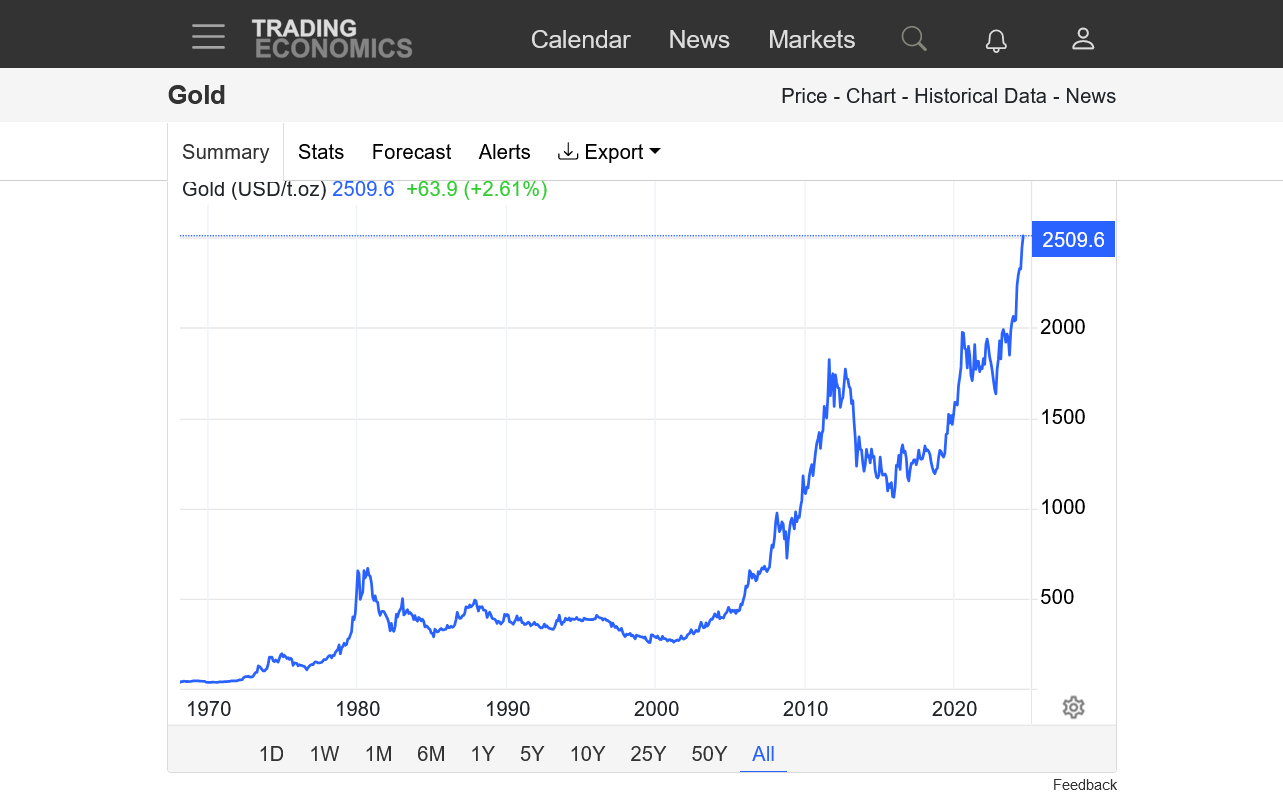
Task: Click the user account icon
Action: click(1083, 39)
